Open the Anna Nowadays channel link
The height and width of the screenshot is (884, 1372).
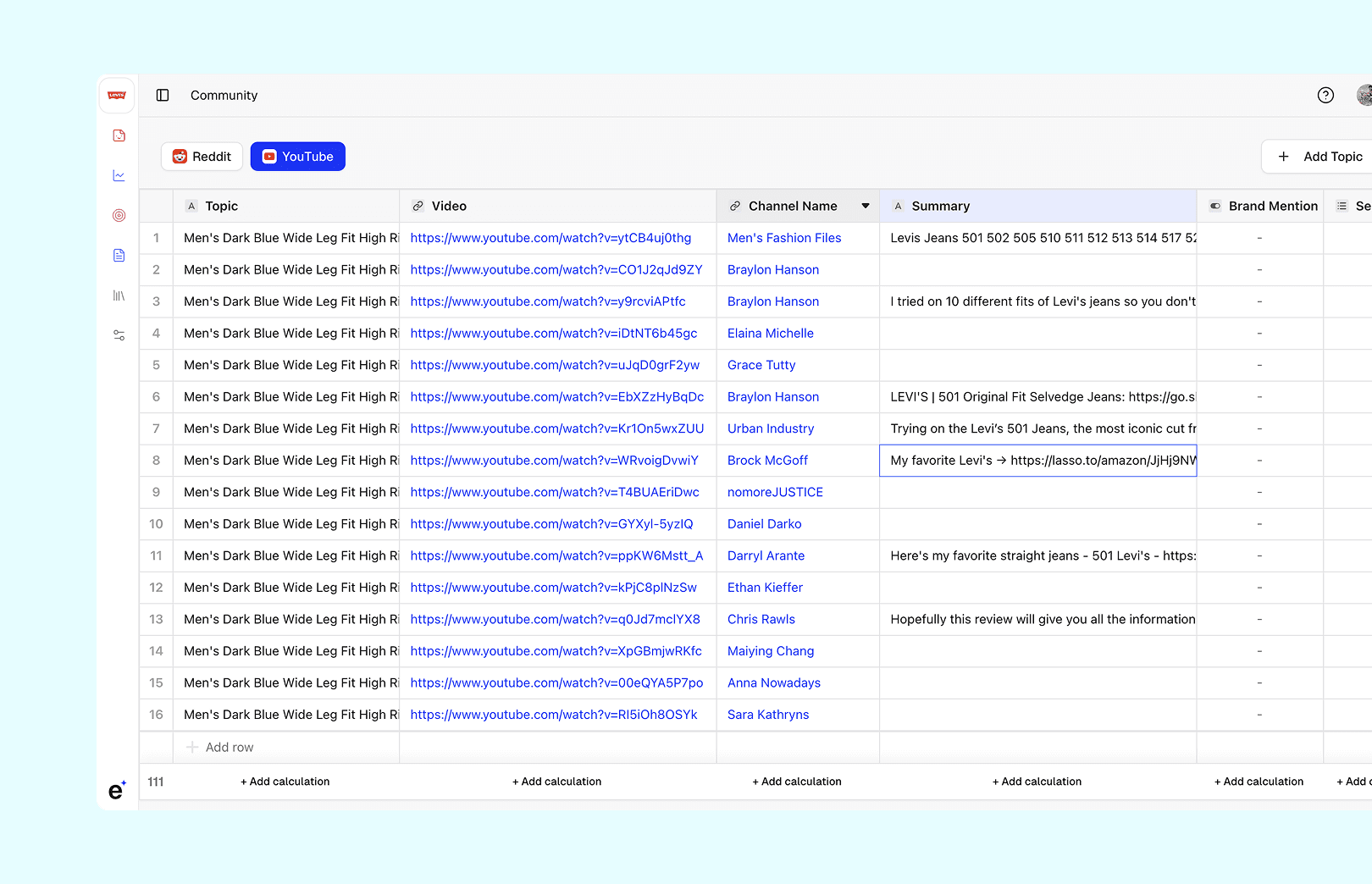tap(774, 682)
